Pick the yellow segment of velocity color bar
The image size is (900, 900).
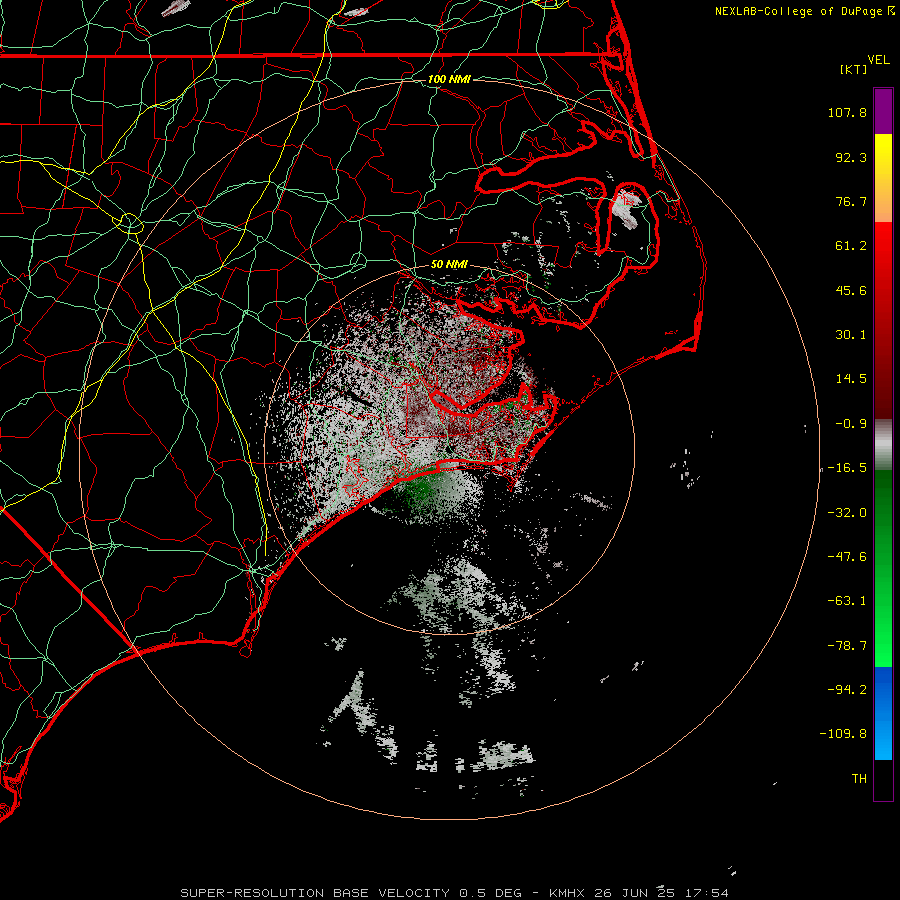pyautogui.click(x=883, y=150)
